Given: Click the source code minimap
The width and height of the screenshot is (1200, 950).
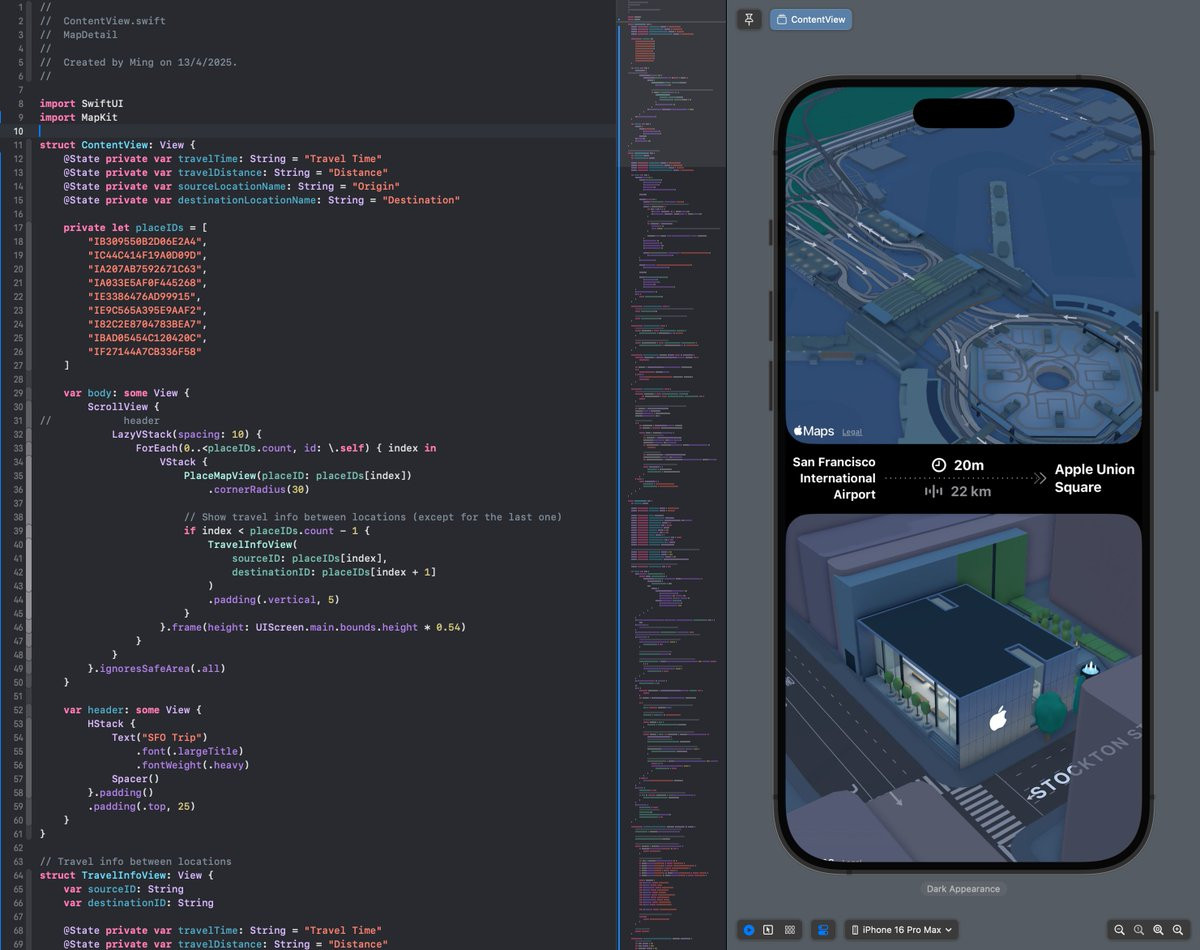Looking at the screenshot, I should pos(671,475).
